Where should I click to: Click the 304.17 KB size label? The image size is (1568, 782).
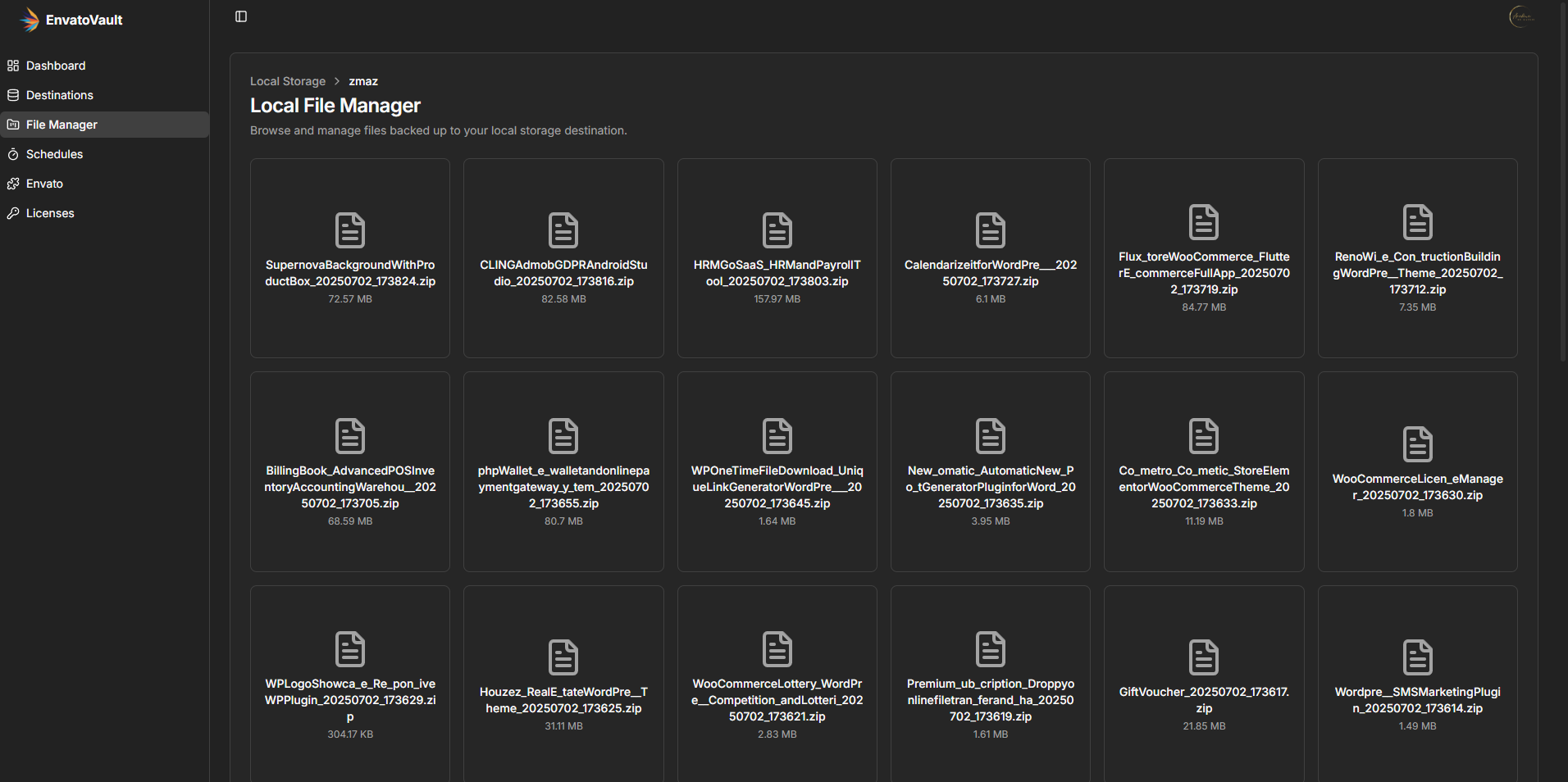(350, 734)
